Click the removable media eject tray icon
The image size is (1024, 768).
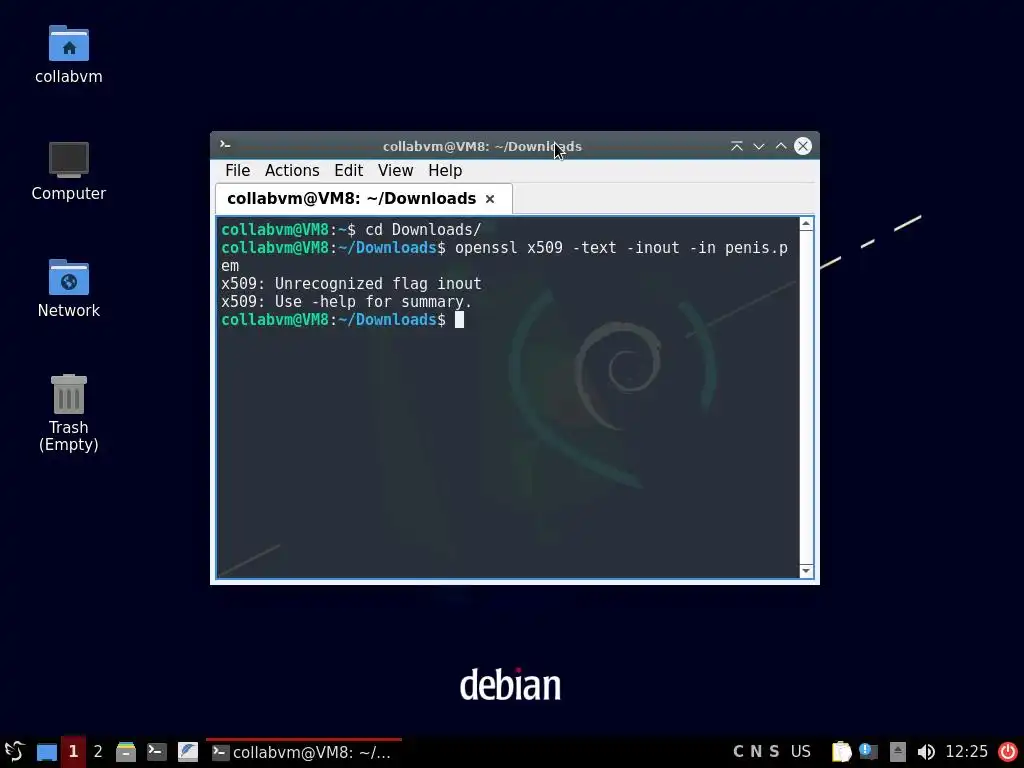(897, 752)
